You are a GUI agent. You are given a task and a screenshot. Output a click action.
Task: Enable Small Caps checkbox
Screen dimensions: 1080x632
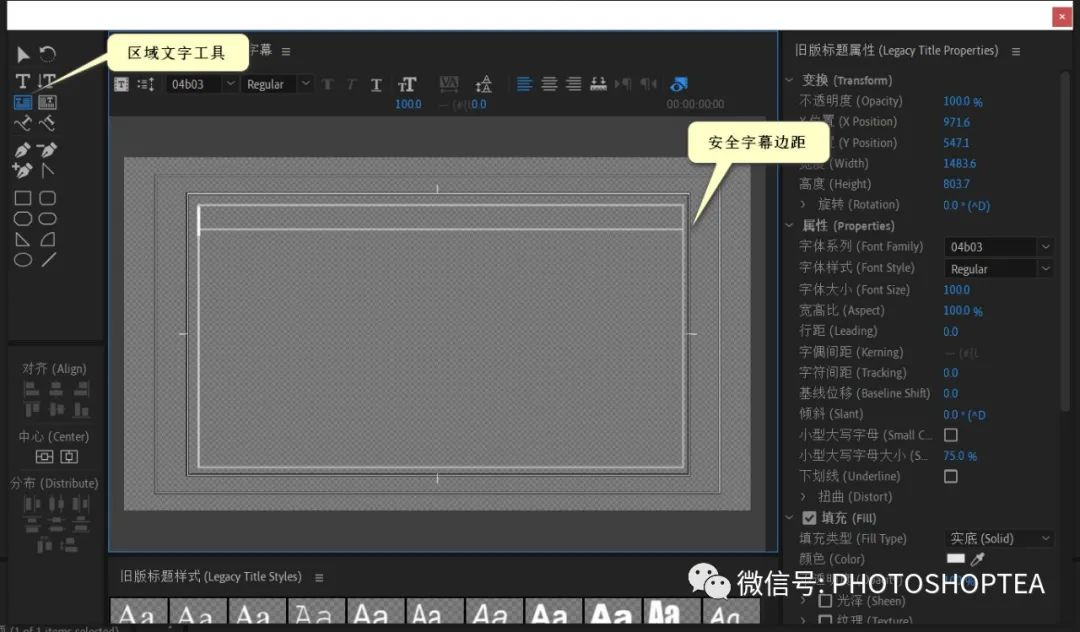click(951, 435)
